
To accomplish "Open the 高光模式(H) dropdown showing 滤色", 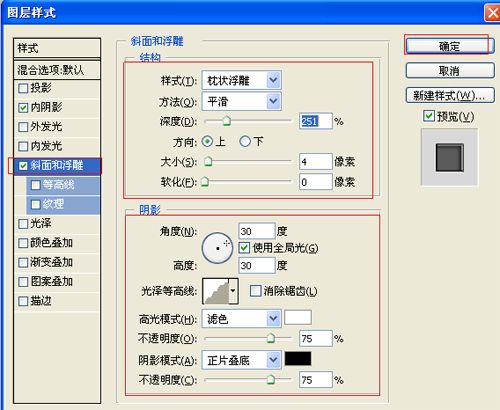I will tap(241, 319).
